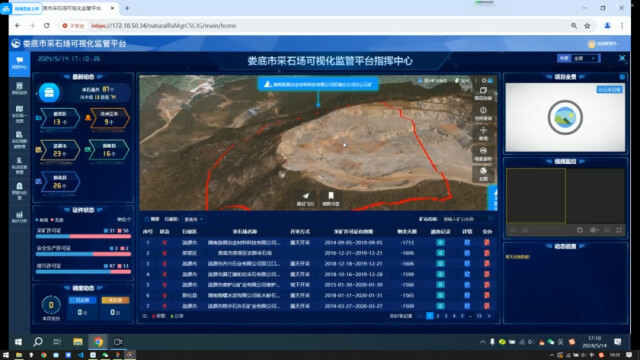Open the video layout dropdown in 视频监控
Image resolution: width=640 pixels, height=360 pixels.
click(x=595, y=230)
